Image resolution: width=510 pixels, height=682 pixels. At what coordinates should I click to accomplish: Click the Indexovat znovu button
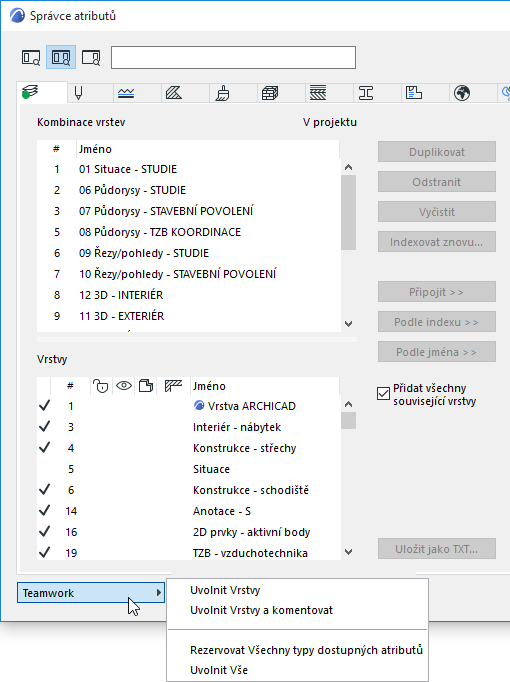(437, 242)
